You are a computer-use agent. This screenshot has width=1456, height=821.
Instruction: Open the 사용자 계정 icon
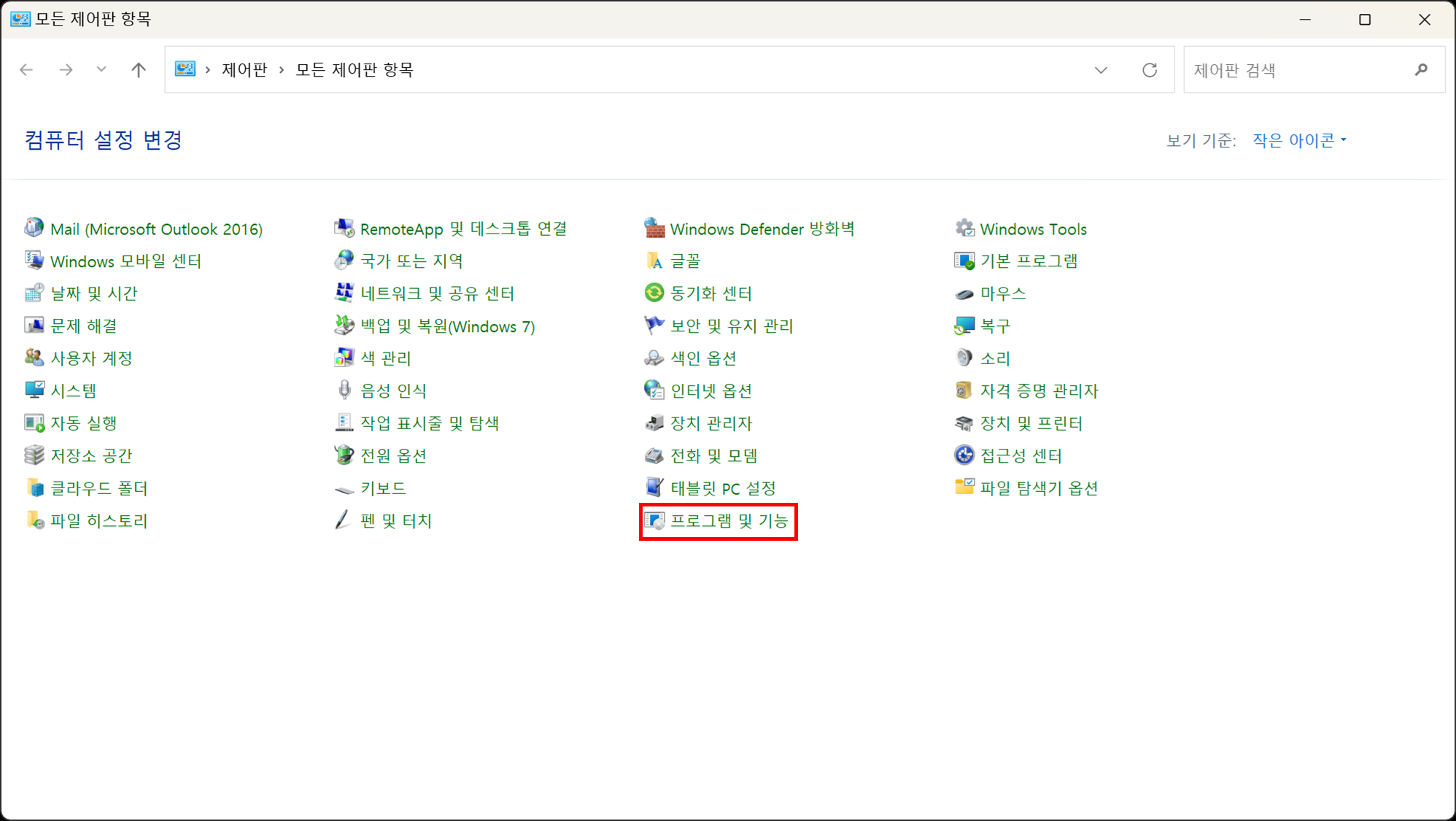coord(34,358)
